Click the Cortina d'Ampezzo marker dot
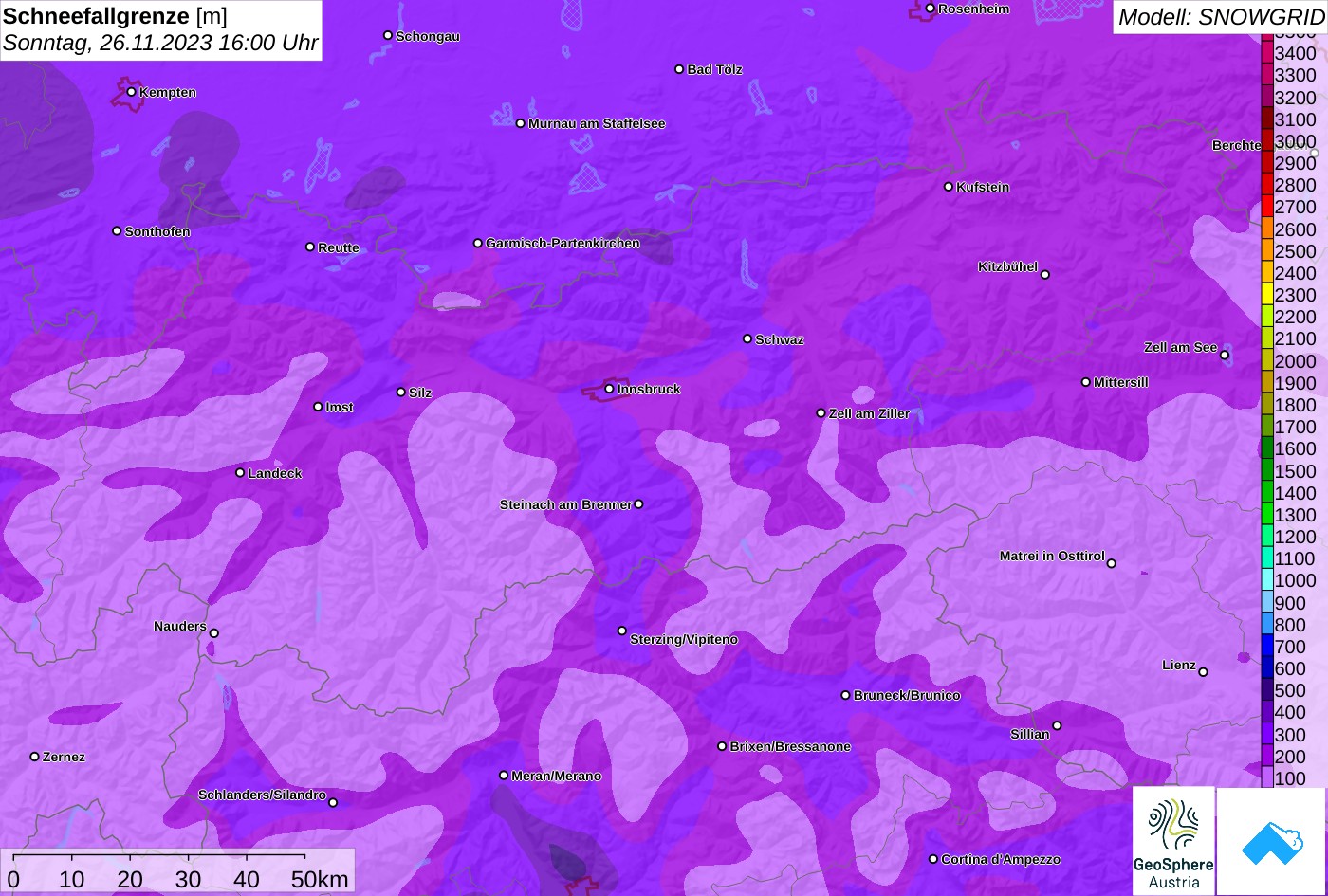Screen dimensions: 1328x896 click(932, 859)
